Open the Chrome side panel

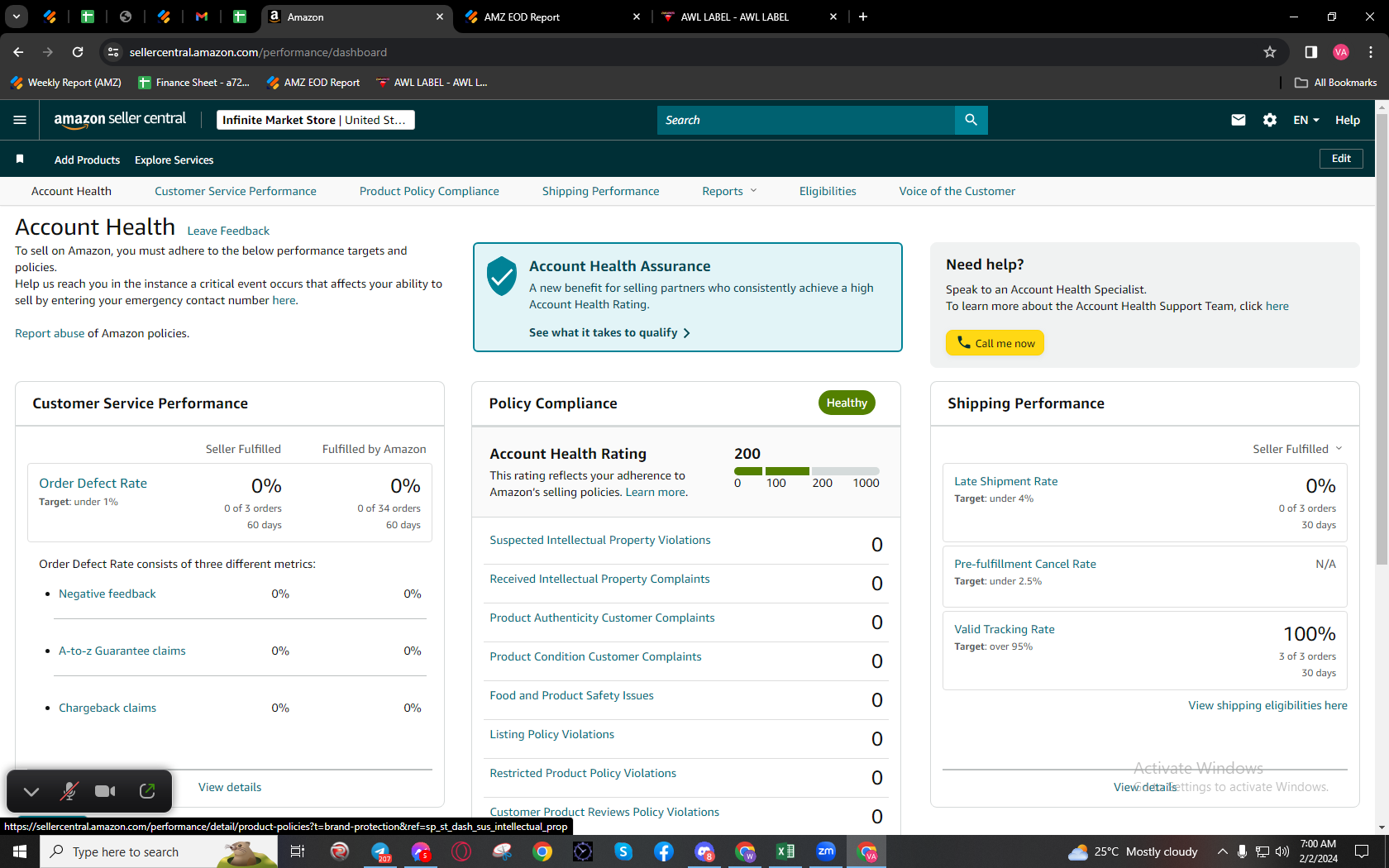(x=1311, y=52)
